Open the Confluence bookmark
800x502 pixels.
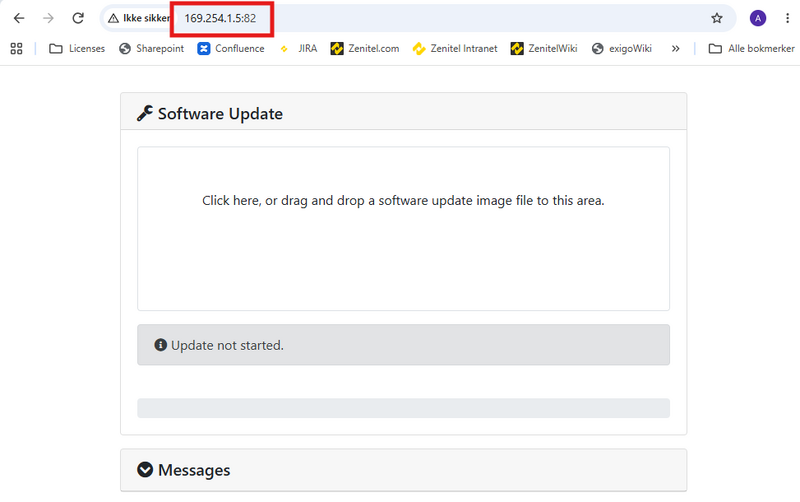click(x=231, y=48)
